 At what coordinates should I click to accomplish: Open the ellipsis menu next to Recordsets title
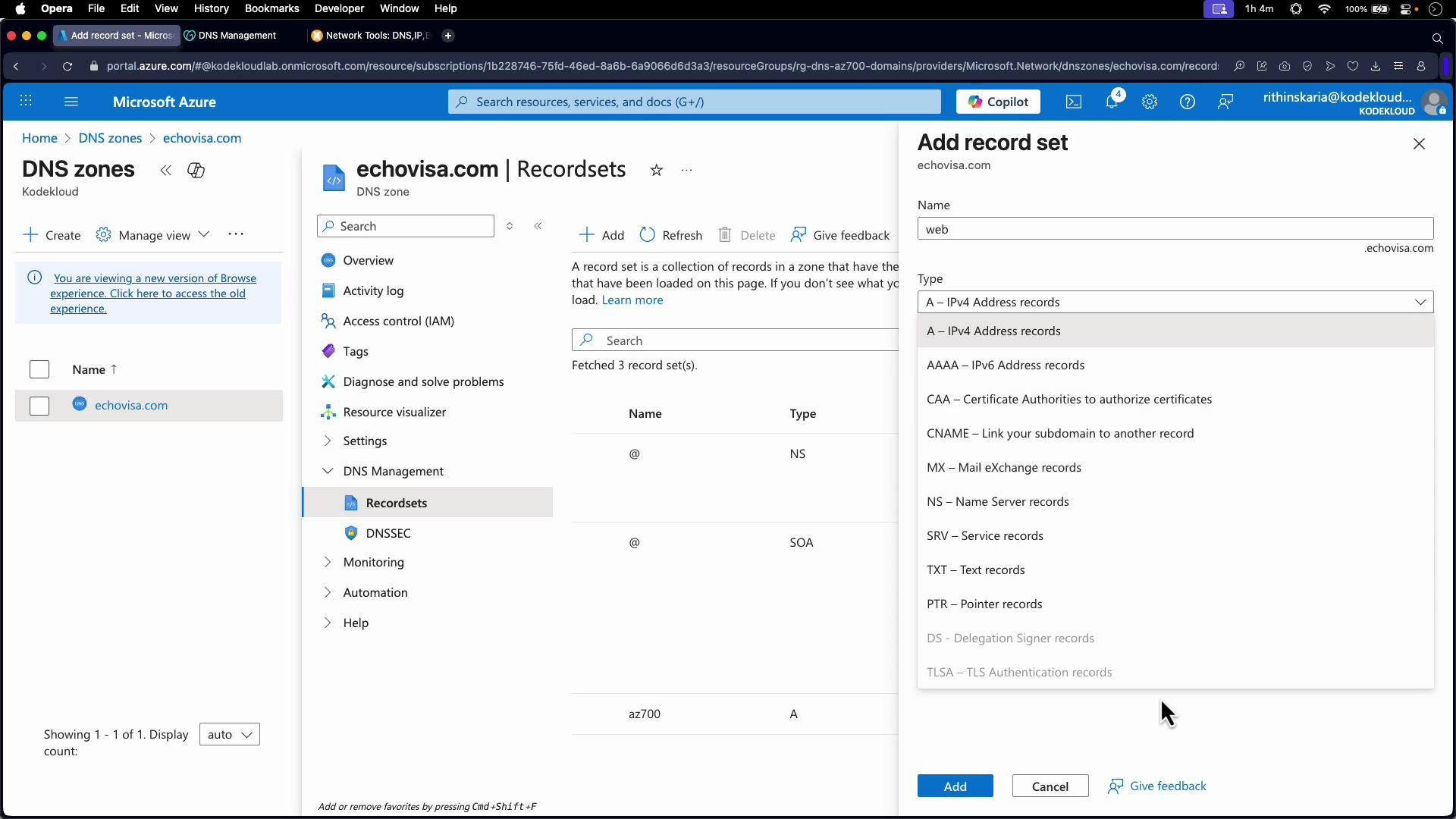click(x=686, y=170)
